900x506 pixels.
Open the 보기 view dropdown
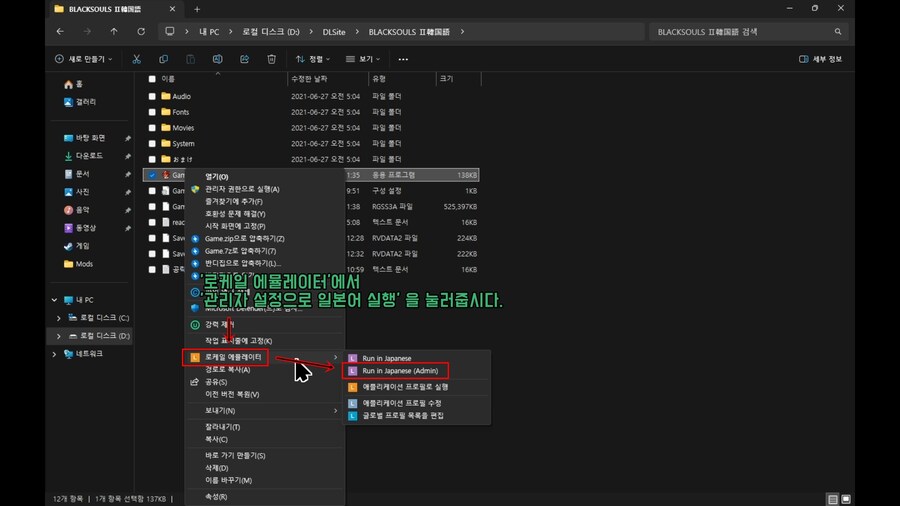pos(363,59)
